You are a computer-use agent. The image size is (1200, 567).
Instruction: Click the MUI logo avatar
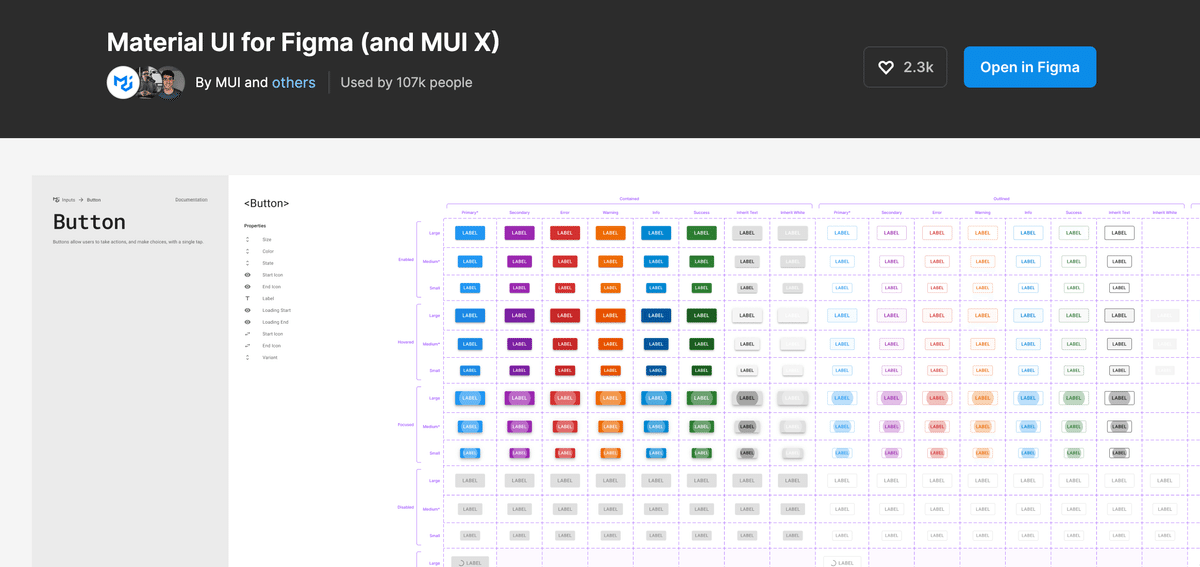coord(123,82)
